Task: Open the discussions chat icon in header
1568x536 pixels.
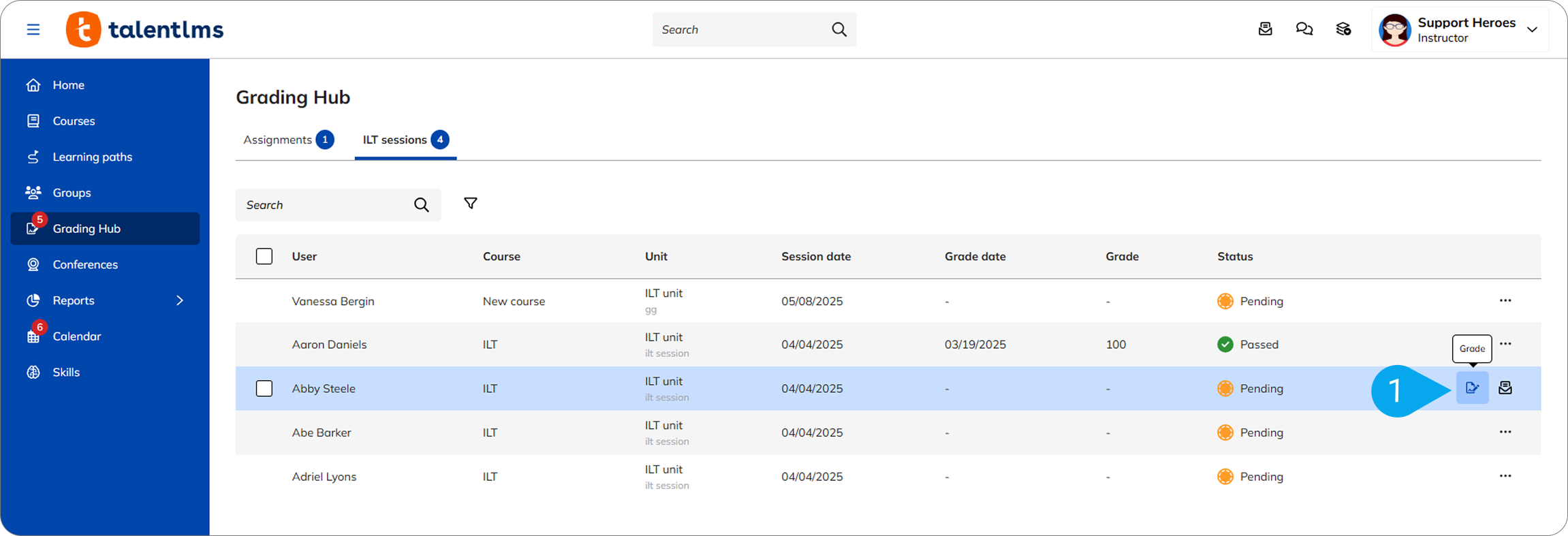Action: [x=1304, y=29]
